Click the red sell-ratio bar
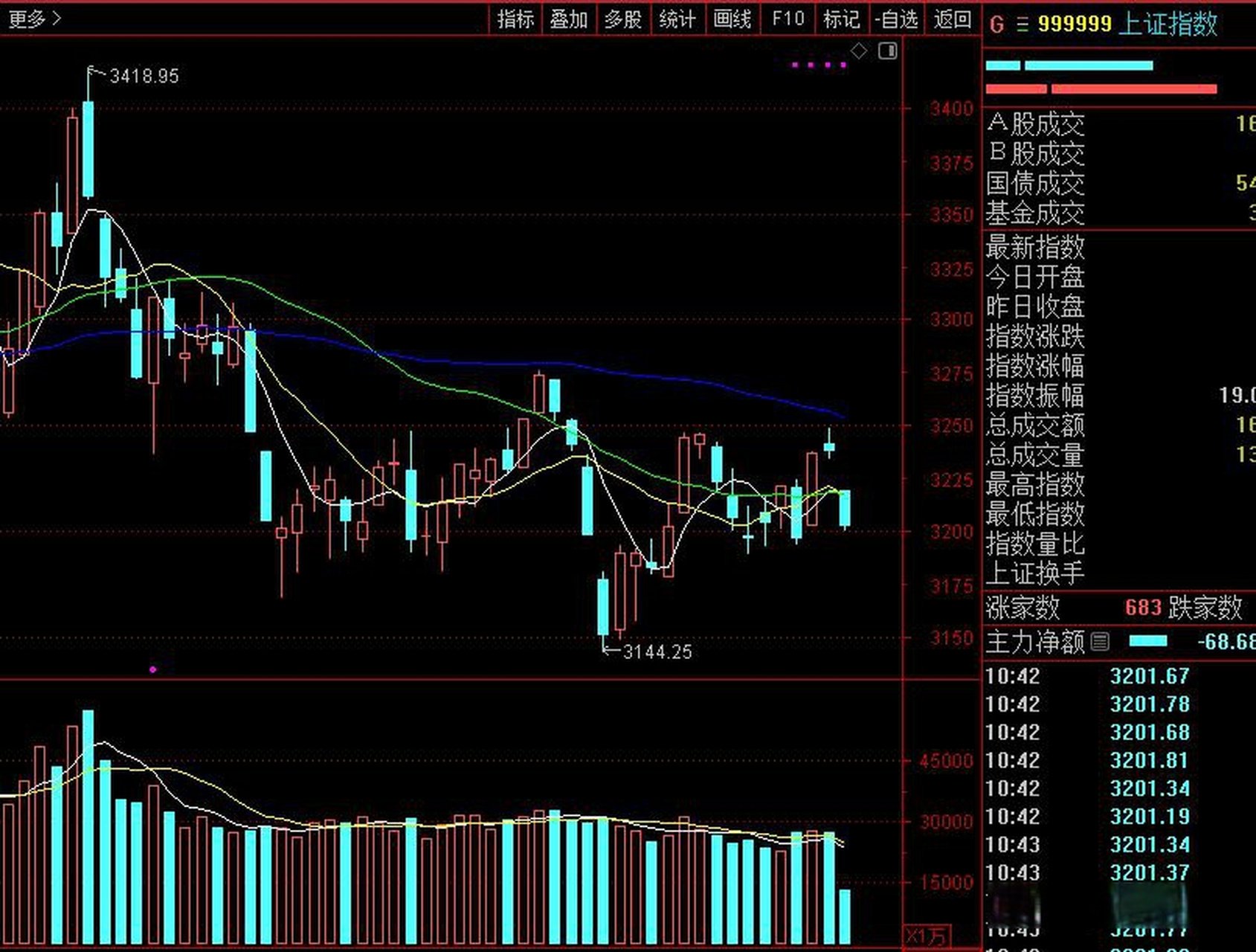 point(1101,89)
